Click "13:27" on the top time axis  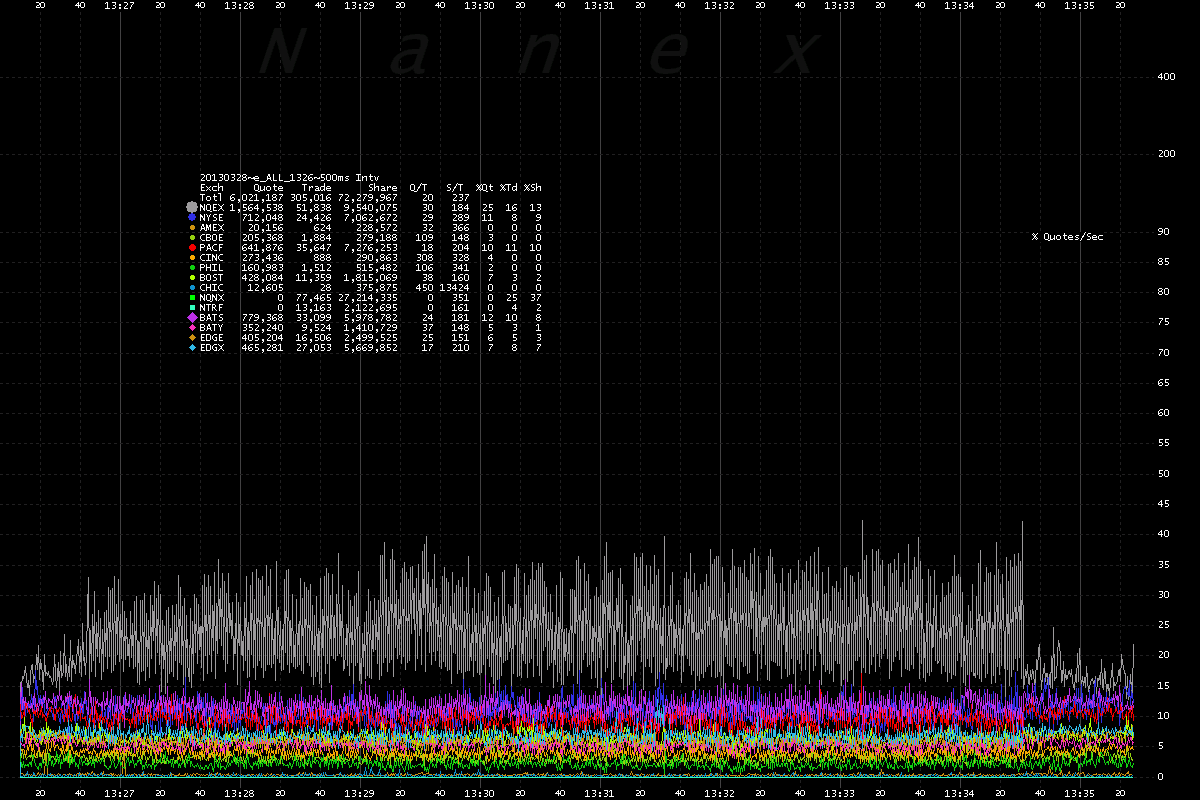[x=119, y=5]
